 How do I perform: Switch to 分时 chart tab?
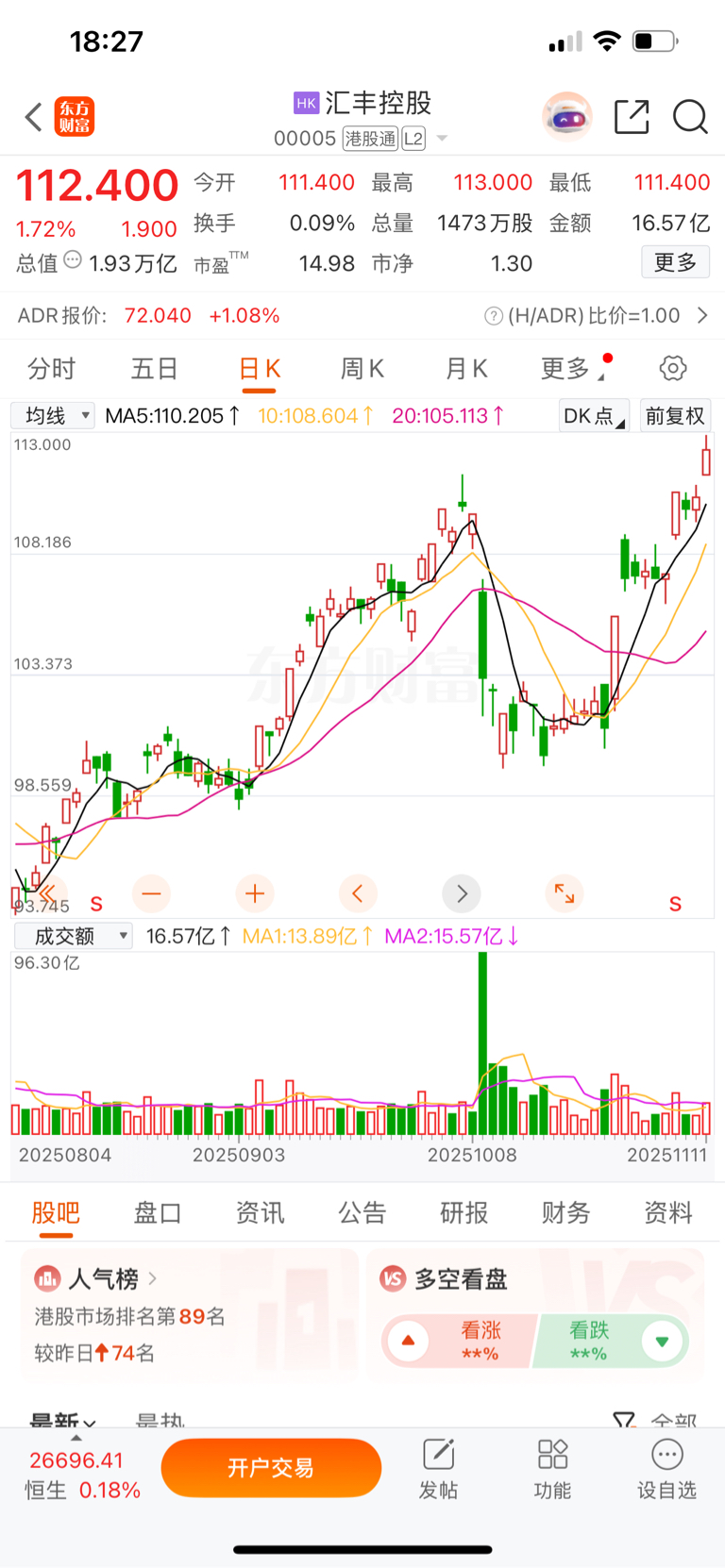[51, 368]
